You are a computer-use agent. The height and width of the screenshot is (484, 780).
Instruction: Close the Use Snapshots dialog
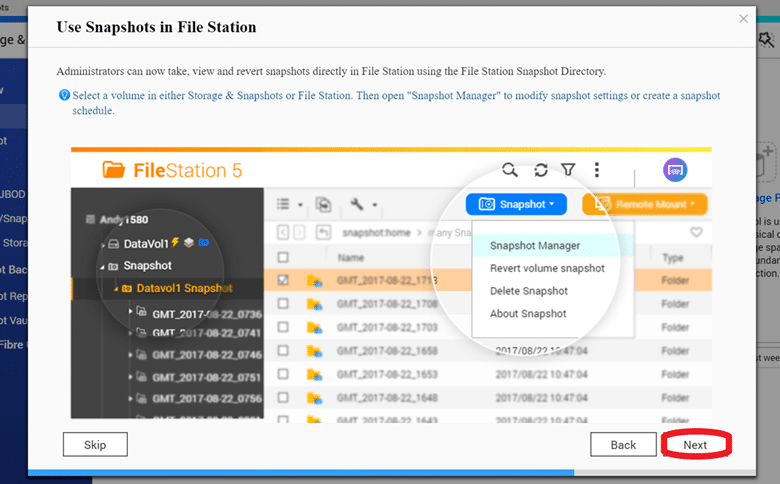pos(743,19)
